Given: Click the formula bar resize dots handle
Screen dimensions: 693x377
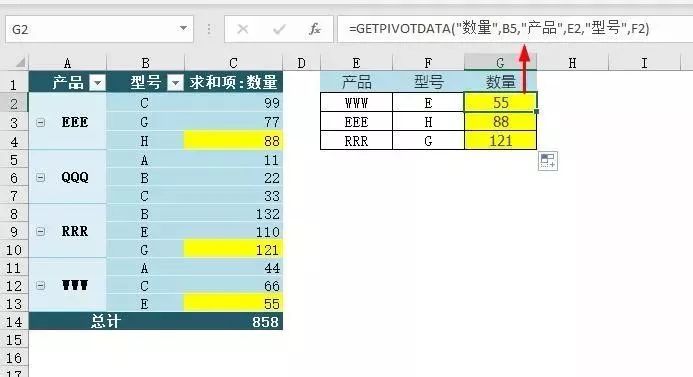Looking at the screenshot, I should (x=209, y=29).
